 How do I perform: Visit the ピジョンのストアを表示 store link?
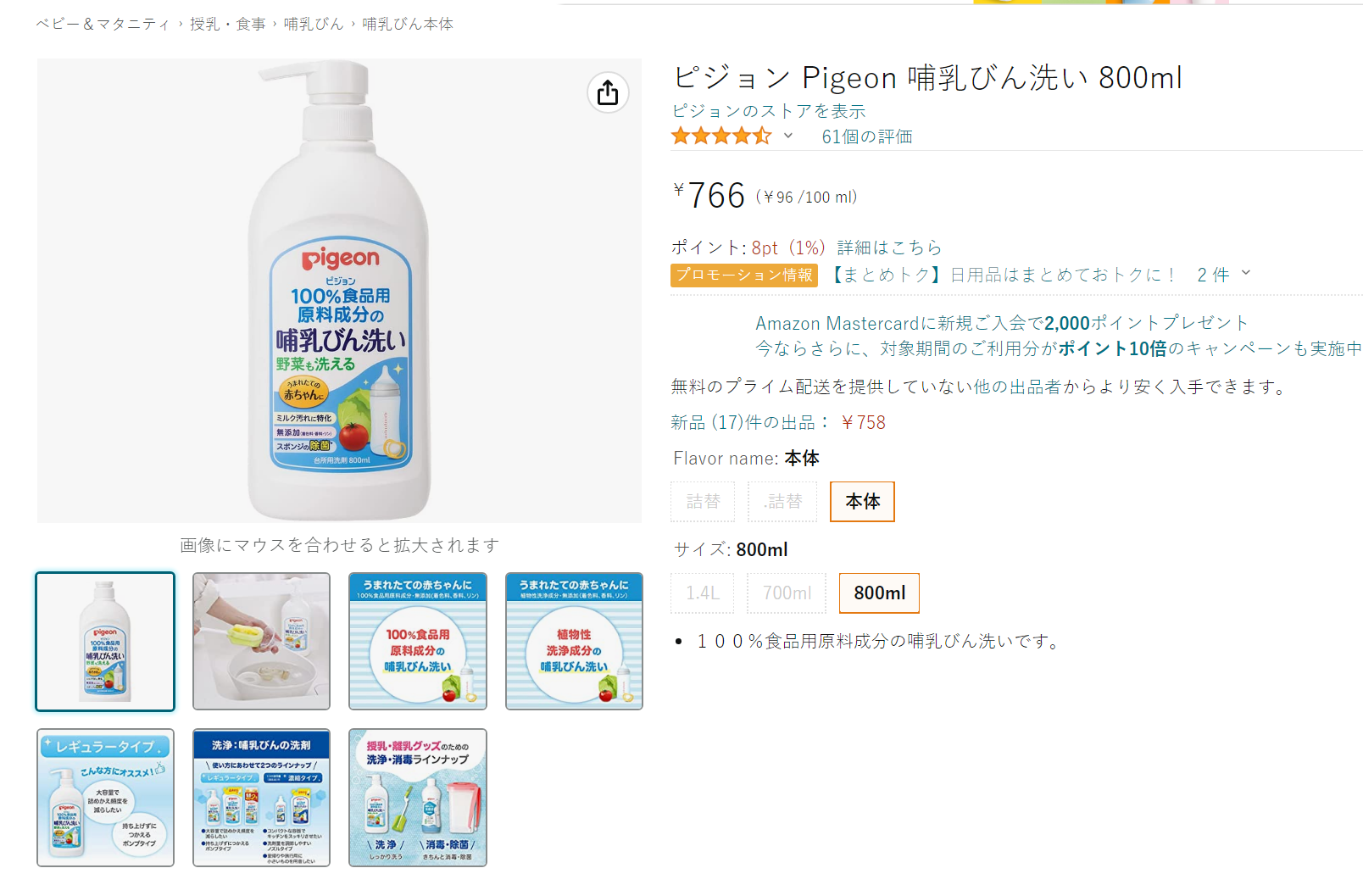coord(769,111)
